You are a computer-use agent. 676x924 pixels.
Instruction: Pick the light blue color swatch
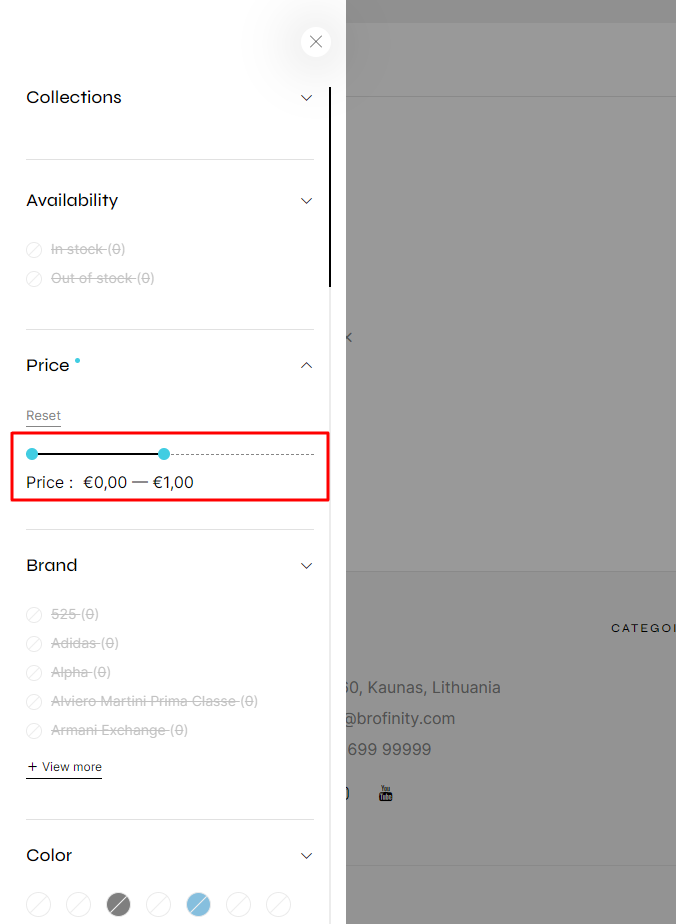[x=199, y=905]
